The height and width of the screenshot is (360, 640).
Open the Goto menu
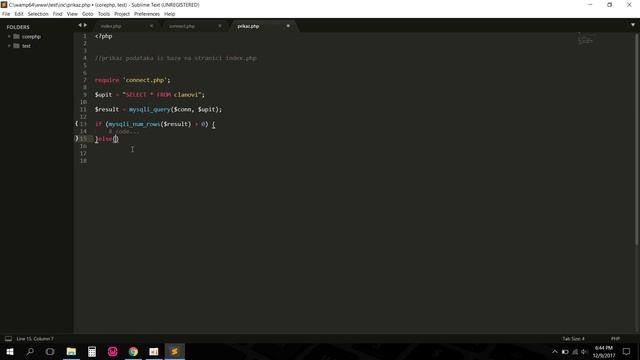pos(87,14)
